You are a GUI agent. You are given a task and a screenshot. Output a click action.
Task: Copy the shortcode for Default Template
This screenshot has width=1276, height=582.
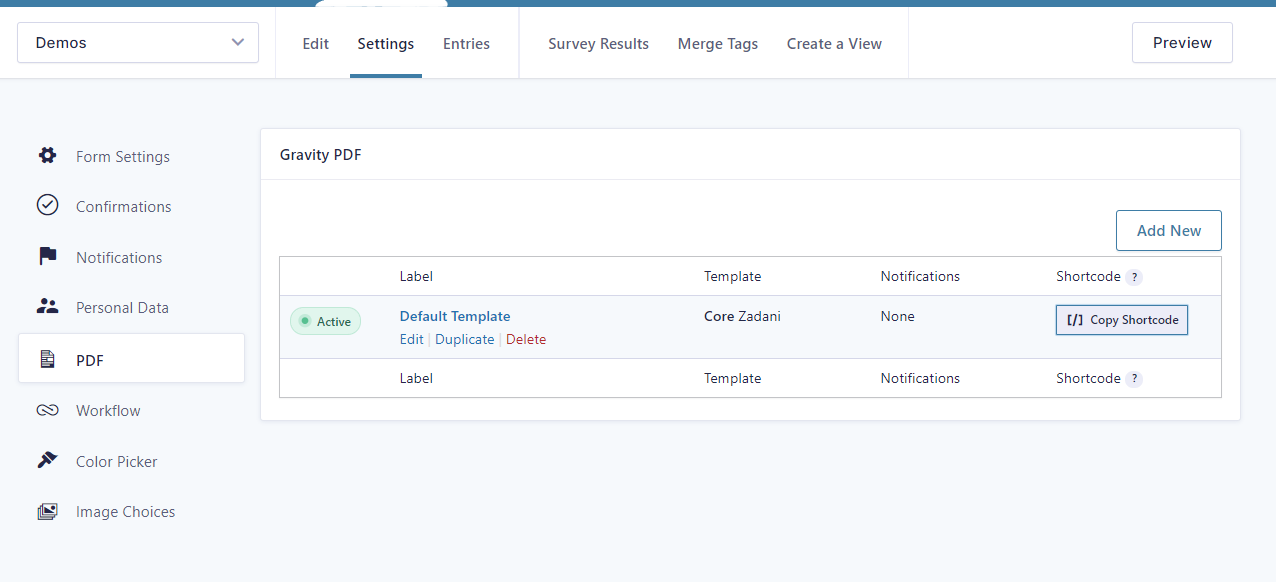1121,320
